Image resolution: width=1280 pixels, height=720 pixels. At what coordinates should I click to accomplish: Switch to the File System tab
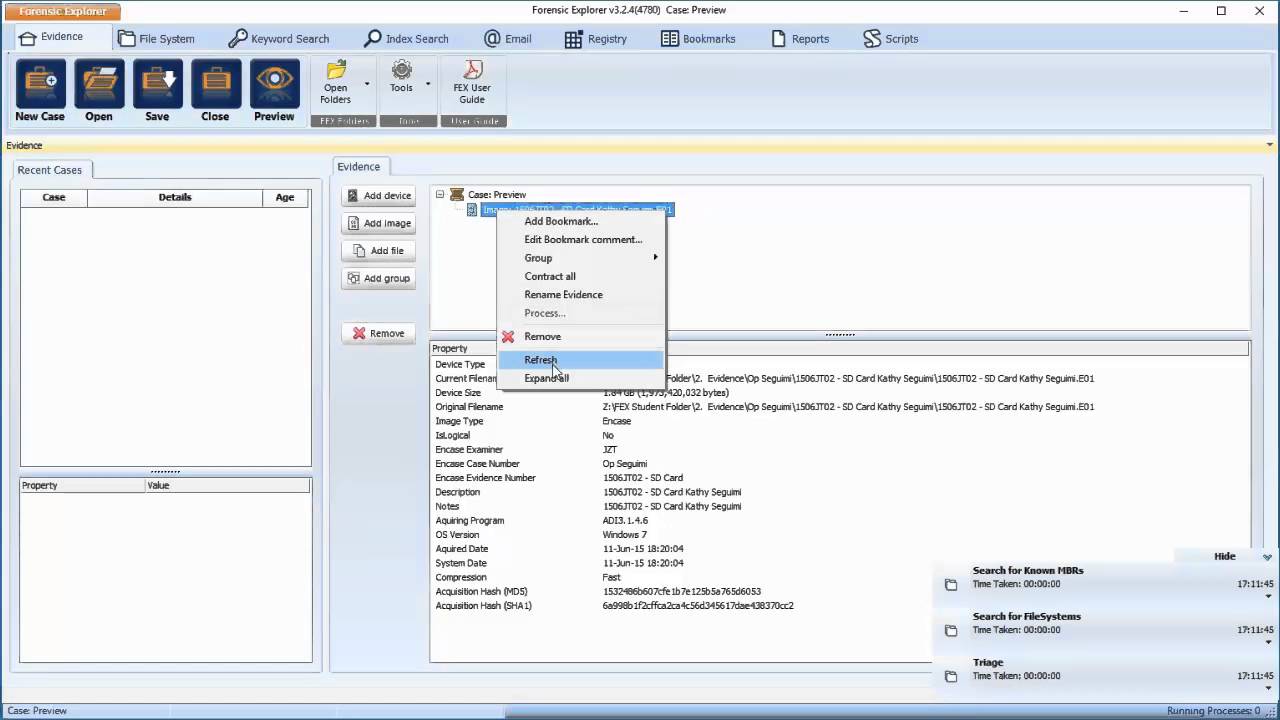coord(156,39)
